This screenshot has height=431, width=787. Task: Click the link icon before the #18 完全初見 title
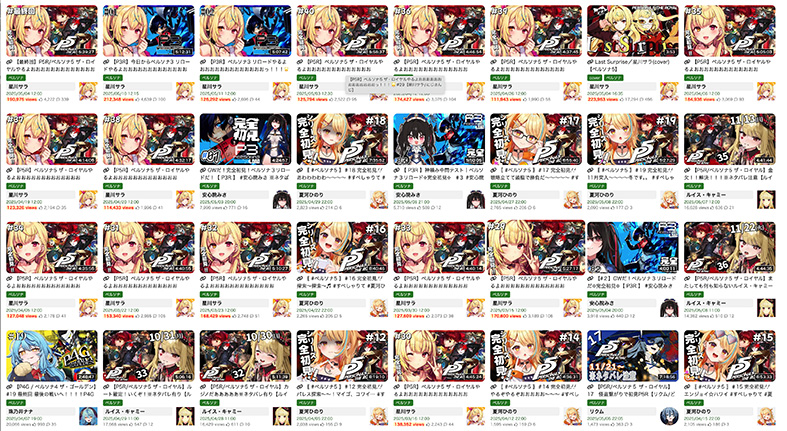tap(300, 171)
